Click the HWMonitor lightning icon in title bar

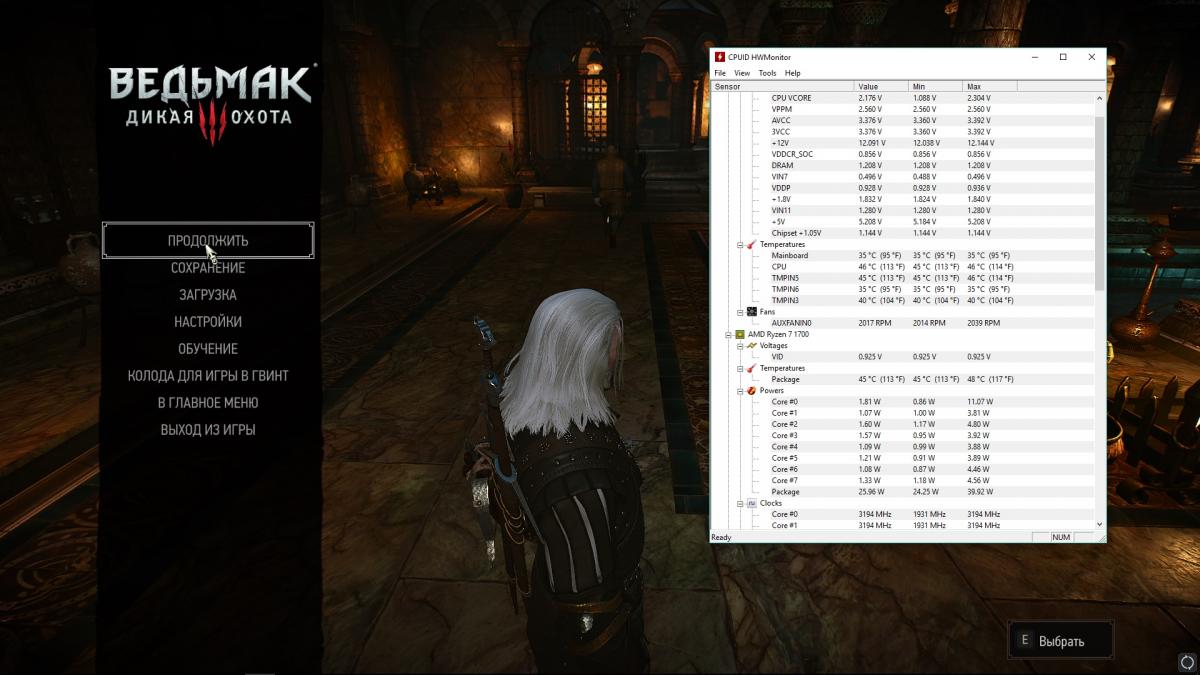click(x=720, y=57)
